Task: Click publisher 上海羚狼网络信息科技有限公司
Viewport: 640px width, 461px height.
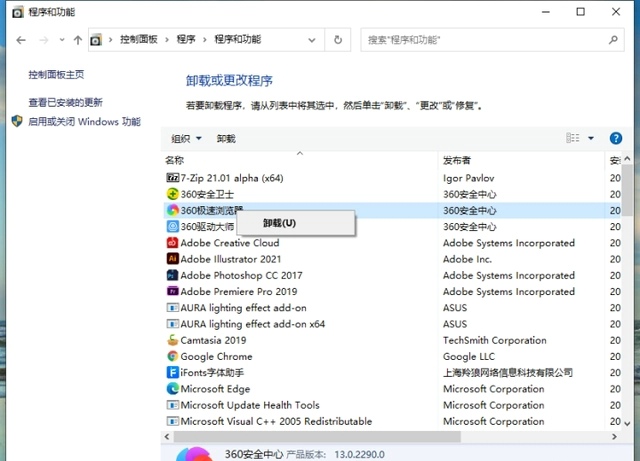Action: click(x=508, y=372)
